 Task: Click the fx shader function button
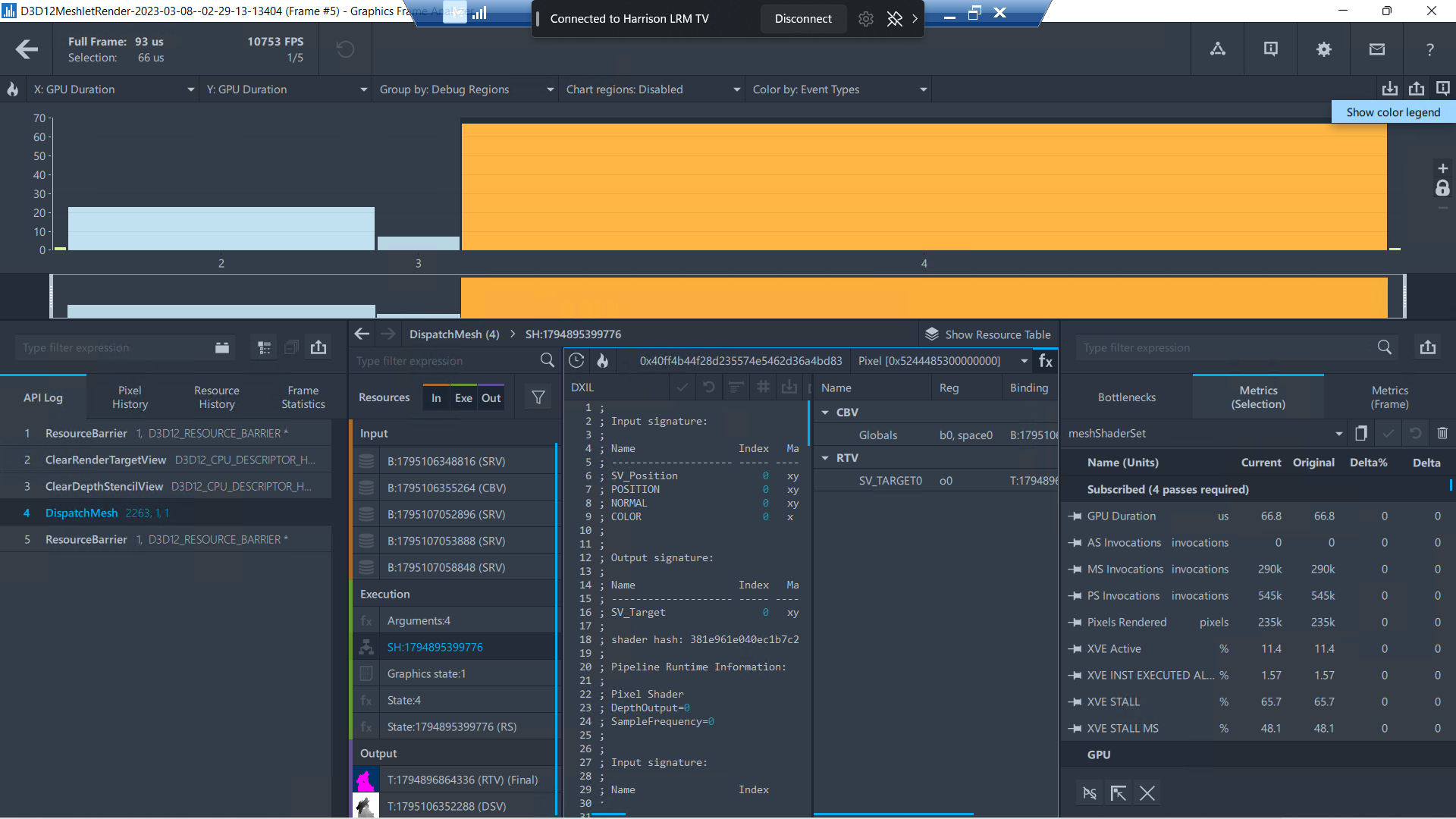click(x=1046, y=361)
